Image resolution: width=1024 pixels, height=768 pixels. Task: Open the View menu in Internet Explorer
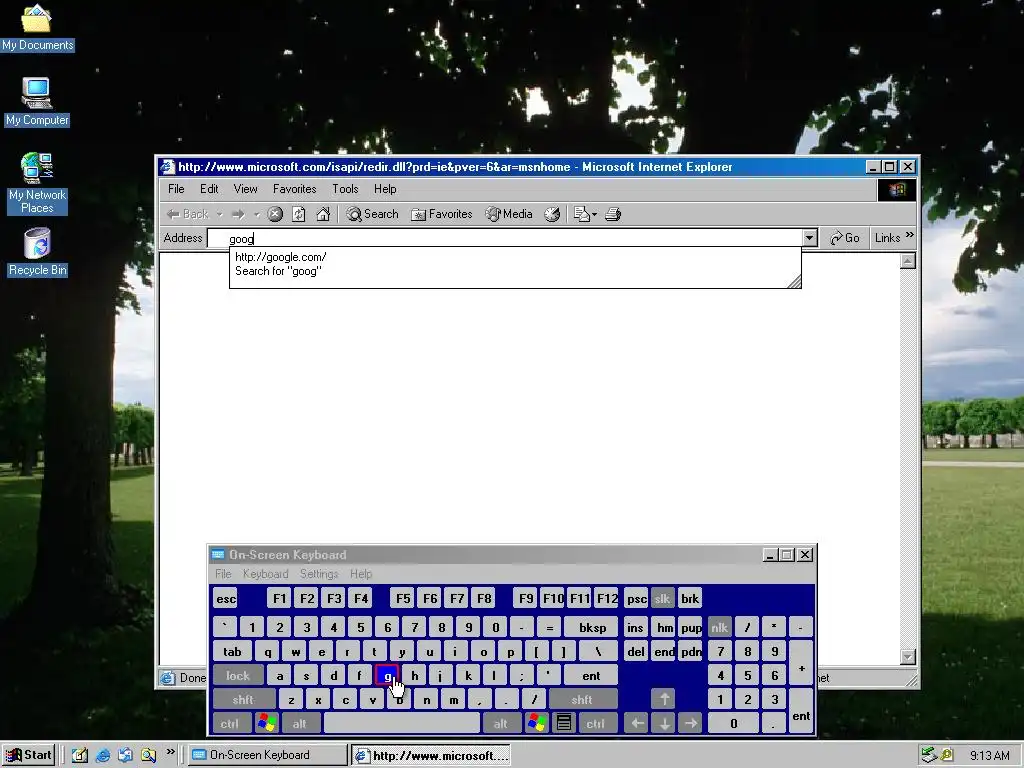246,189
